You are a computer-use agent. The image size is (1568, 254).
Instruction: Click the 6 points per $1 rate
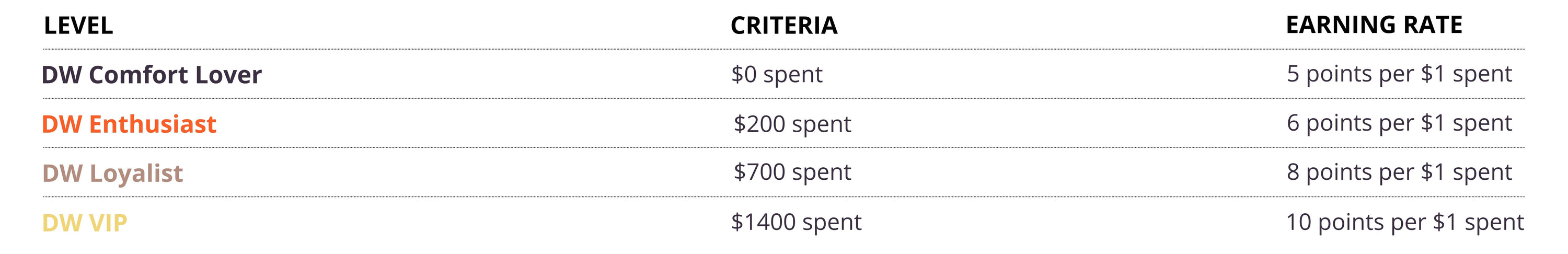click(1399, 123)
